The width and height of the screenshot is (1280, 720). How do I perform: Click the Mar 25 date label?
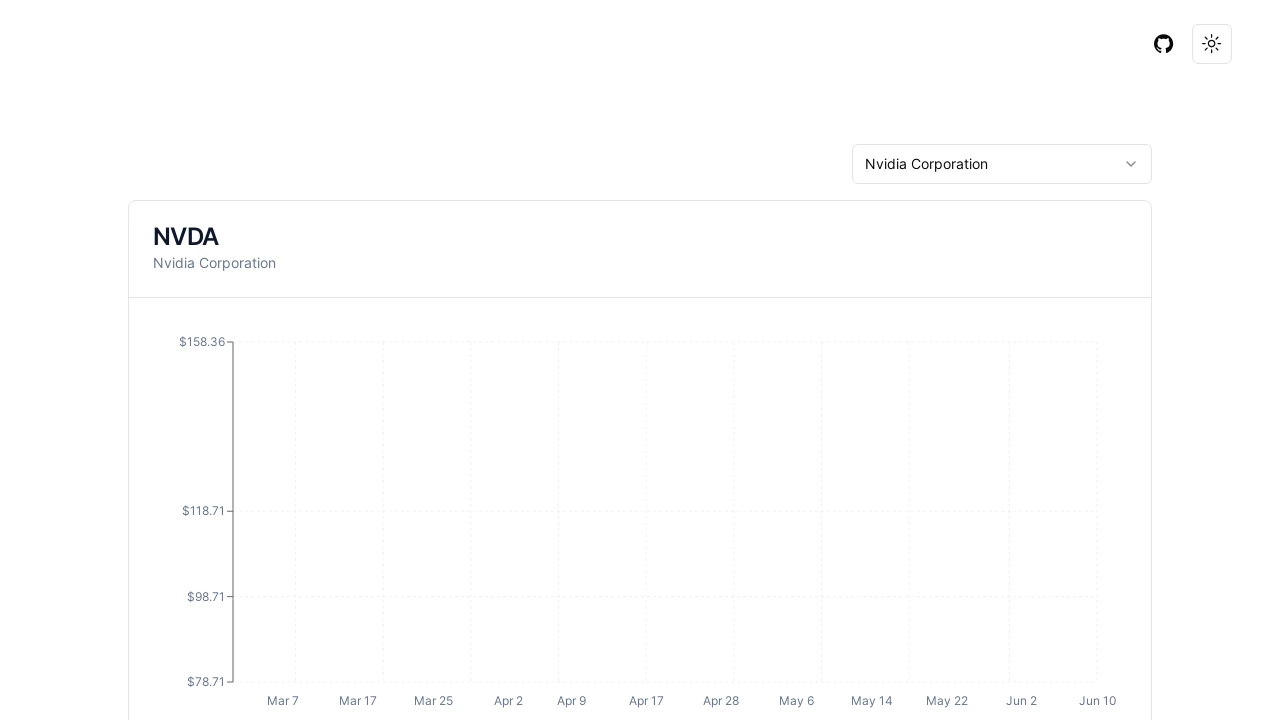pyautogui.click(x=433, y=701)
